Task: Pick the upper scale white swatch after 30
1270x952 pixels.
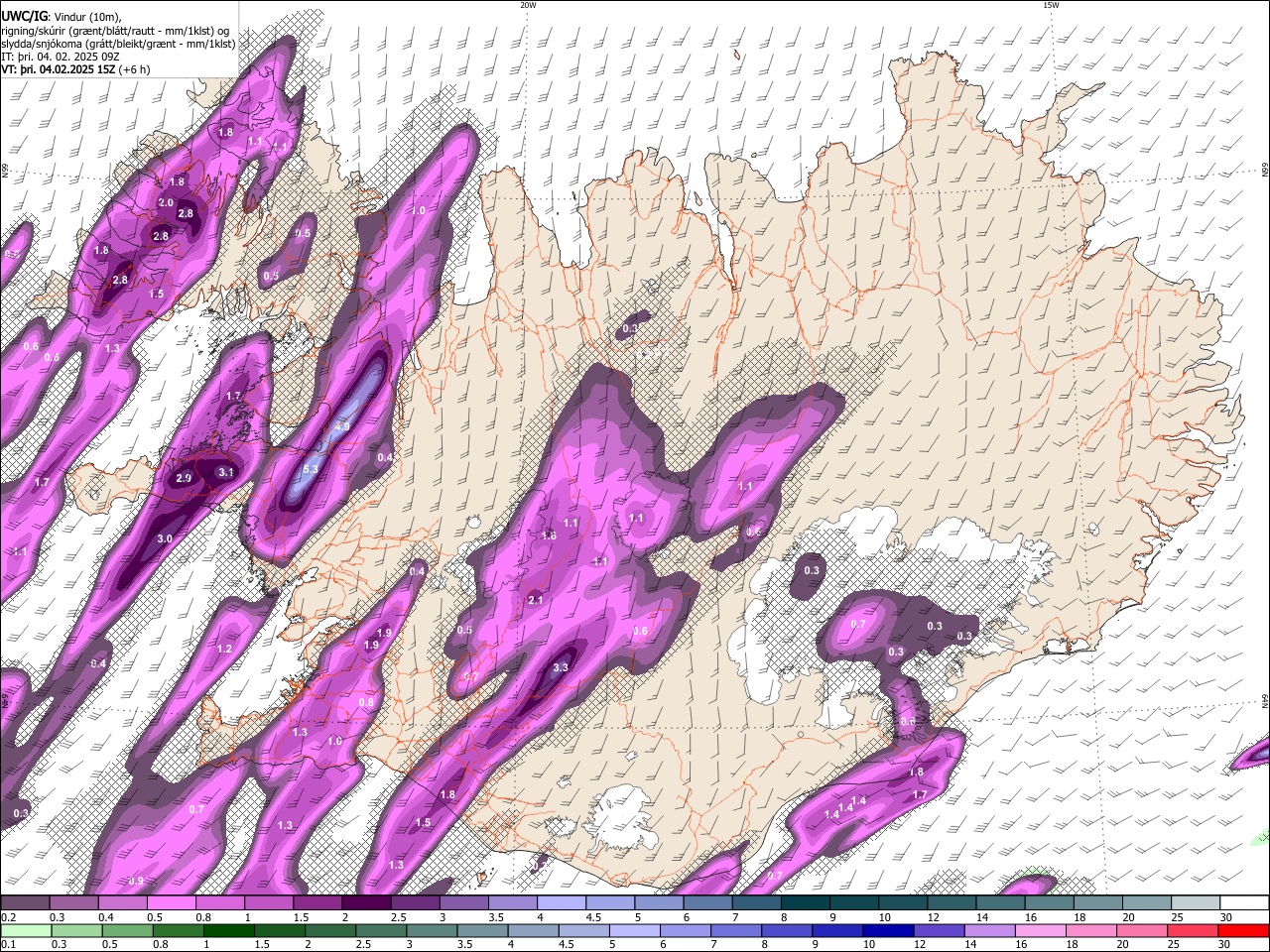Action: 1244,903
